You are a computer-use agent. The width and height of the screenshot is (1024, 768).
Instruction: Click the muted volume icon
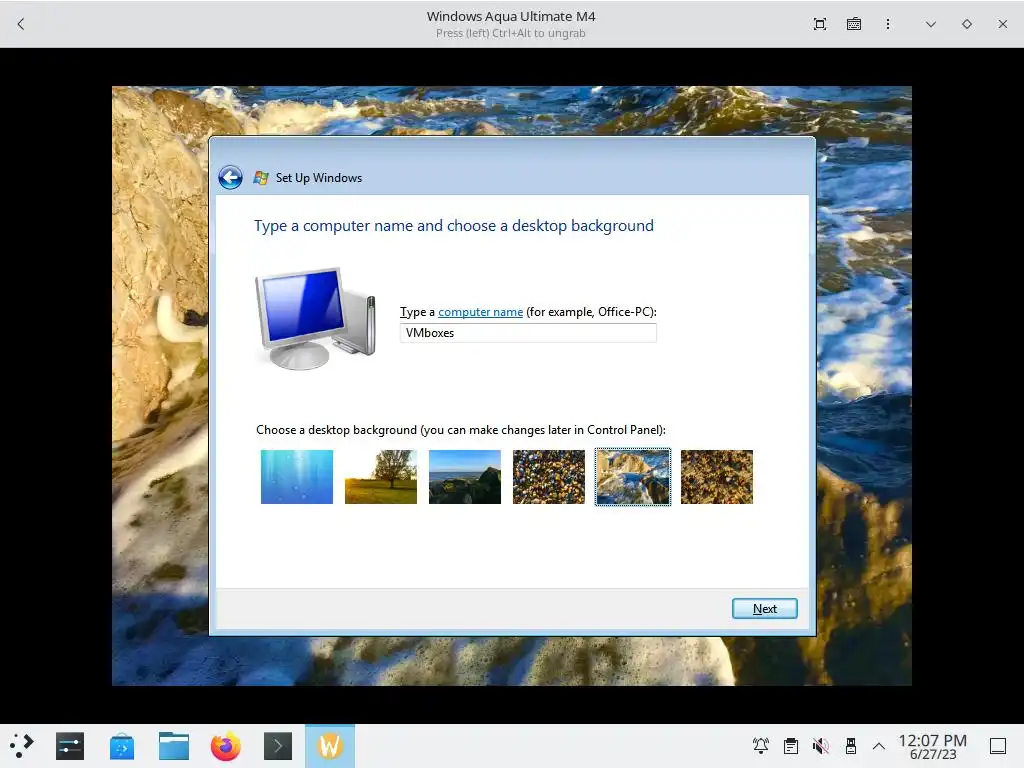coord(820,746)
